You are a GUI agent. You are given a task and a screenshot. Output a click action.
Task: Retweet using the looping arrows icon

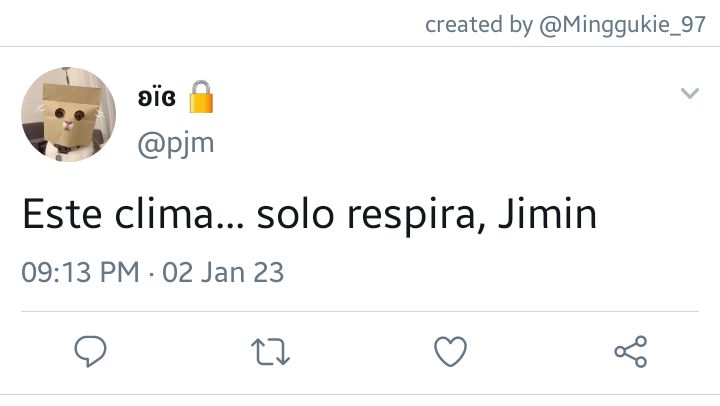pos(270,352)
